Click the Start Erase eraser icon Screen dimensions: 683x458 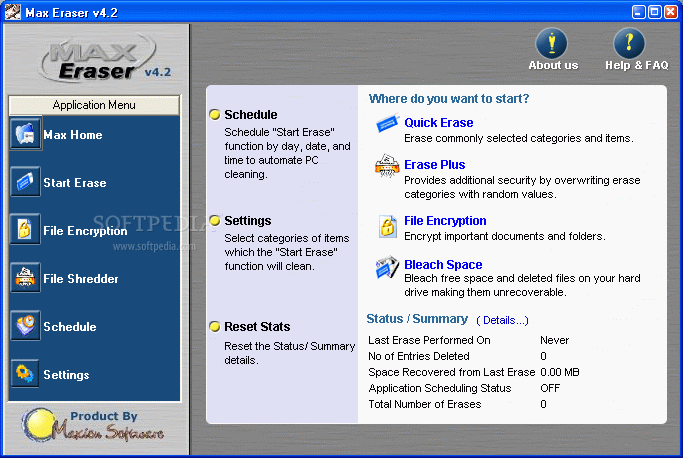(x=25, y=182)
